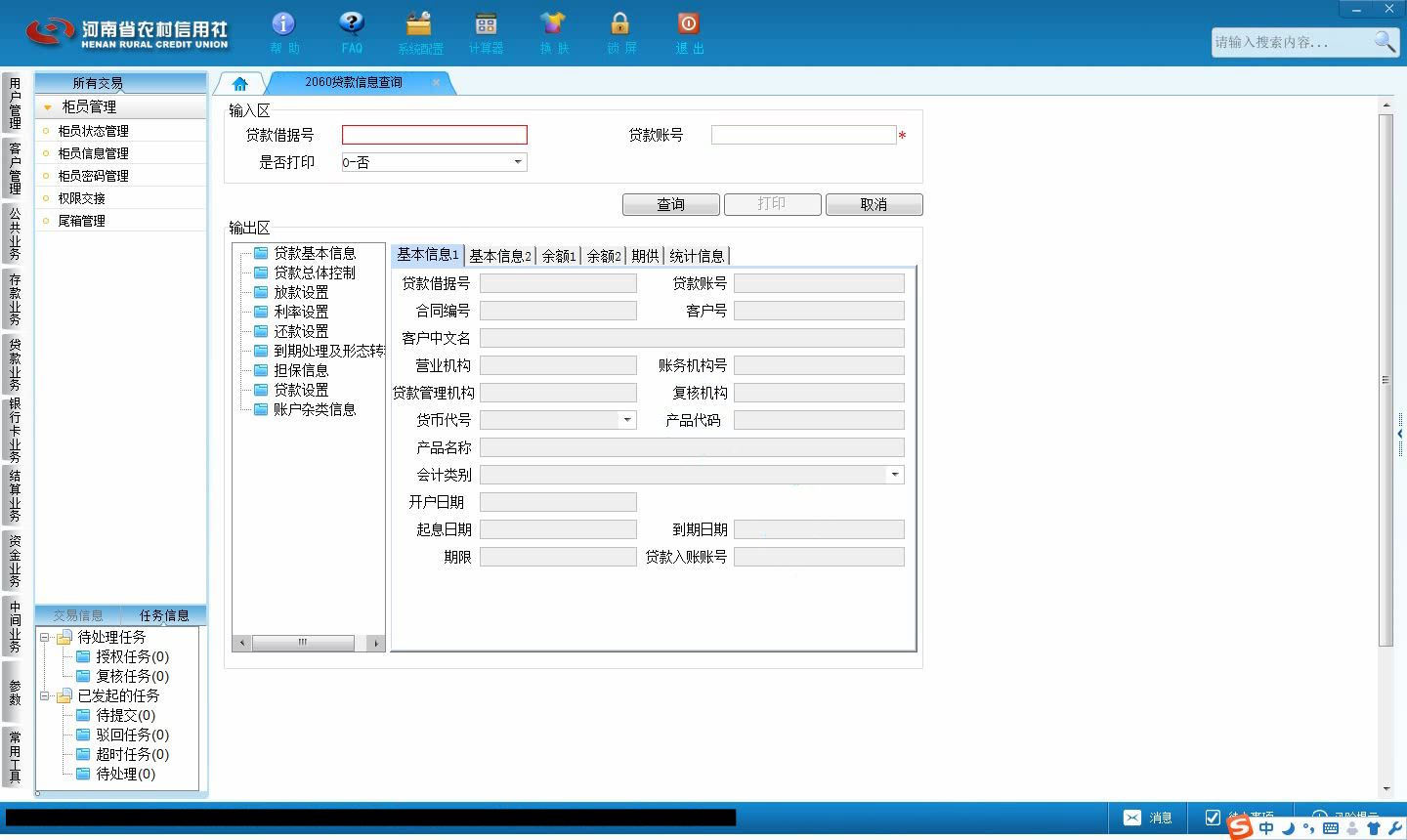
Task: Click the tree panel horizontal scrollbar thumb
Action: click(303, 643)
